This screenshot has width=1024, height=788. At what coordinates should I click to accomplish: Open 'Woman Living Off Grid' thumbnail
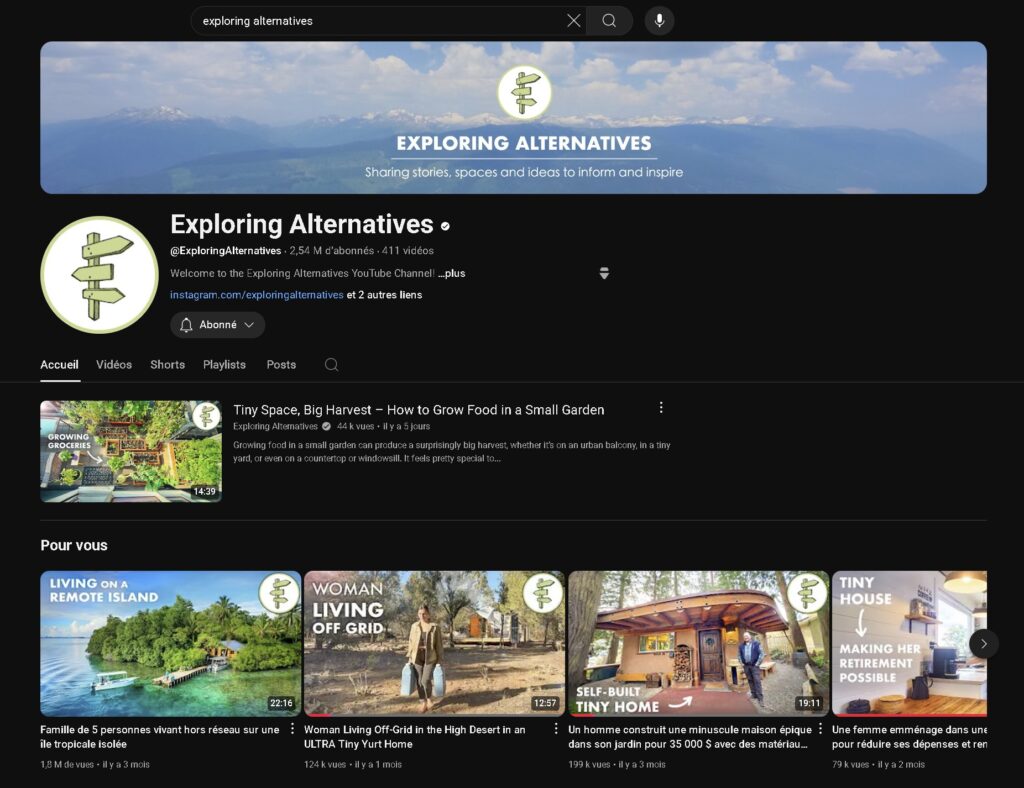point(434,644)
